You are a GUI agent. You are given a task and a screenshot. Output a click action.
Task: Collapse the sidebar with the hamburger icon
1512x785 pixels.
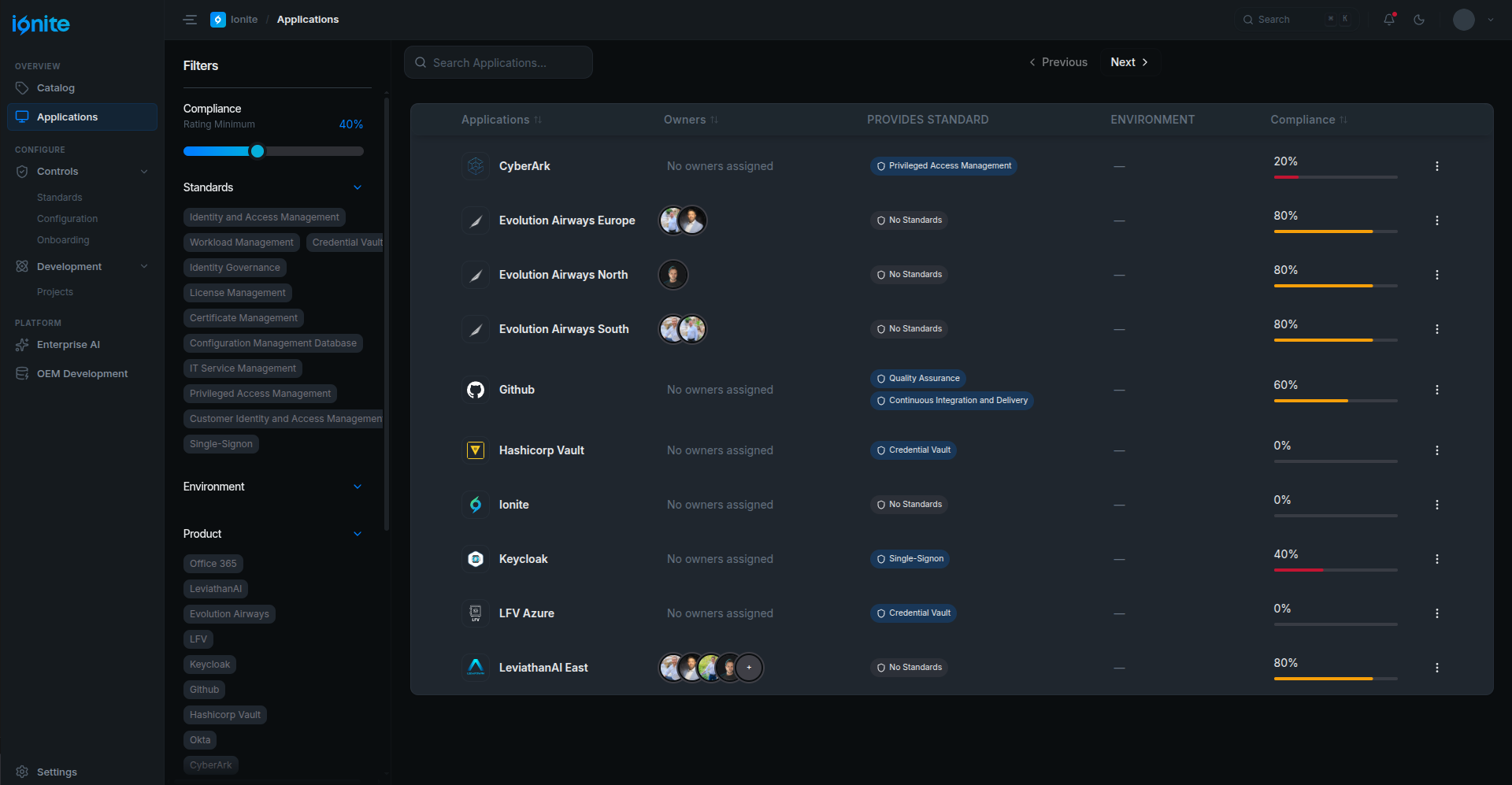[190, 20]
